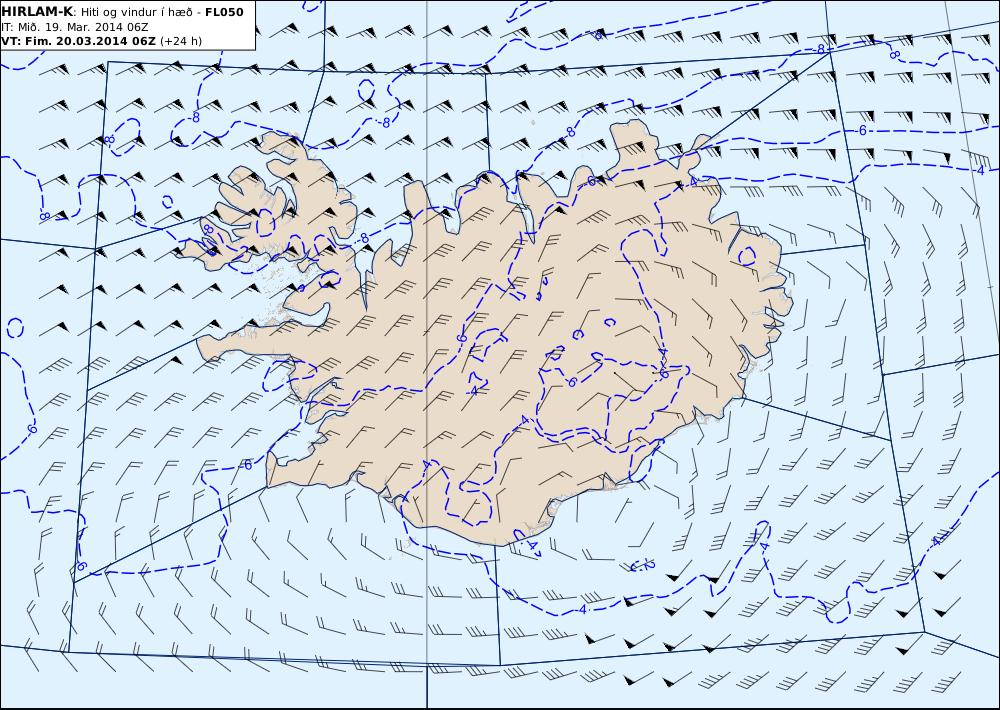The width and height of the screenshot is (1000, 710).
Task: Select the 'Hiti og vindur í hæð' caption
Action: coord(135,13)
